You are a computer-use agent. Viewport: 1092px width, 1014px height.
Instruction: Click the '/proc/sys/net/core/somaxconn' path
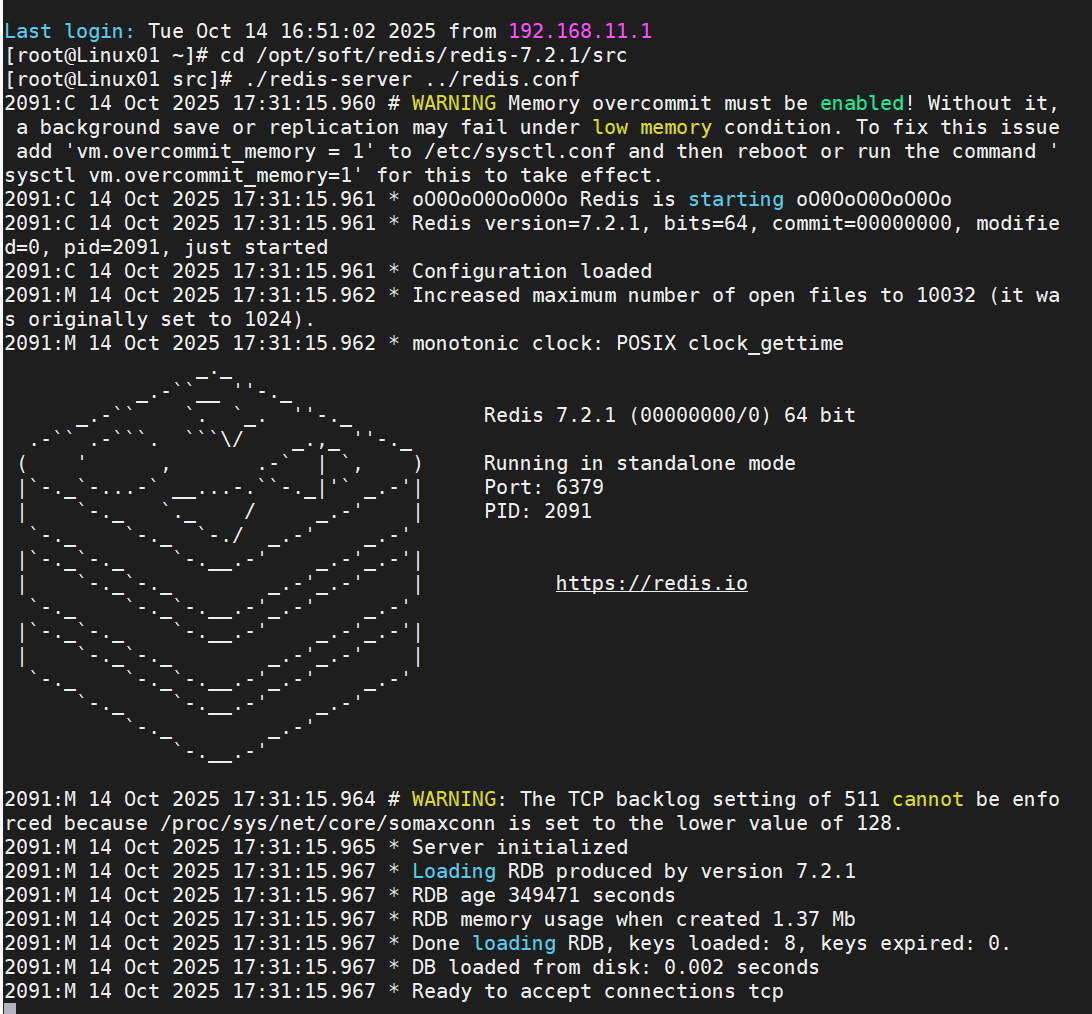point(327,824)
